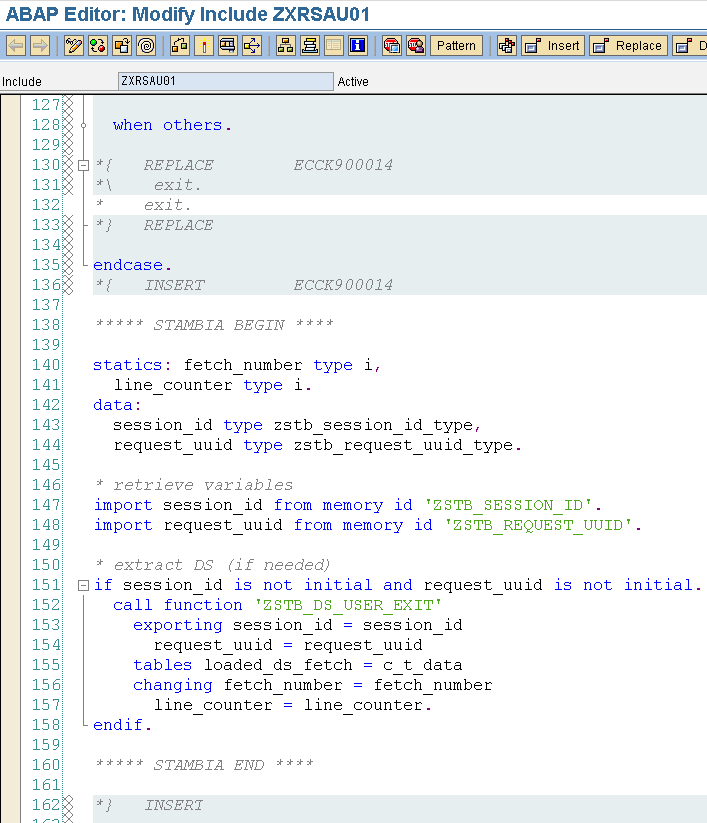
Task: Click the 'ZSTB_DS_USER_EXIT' function name
Action: click(348, 605)
